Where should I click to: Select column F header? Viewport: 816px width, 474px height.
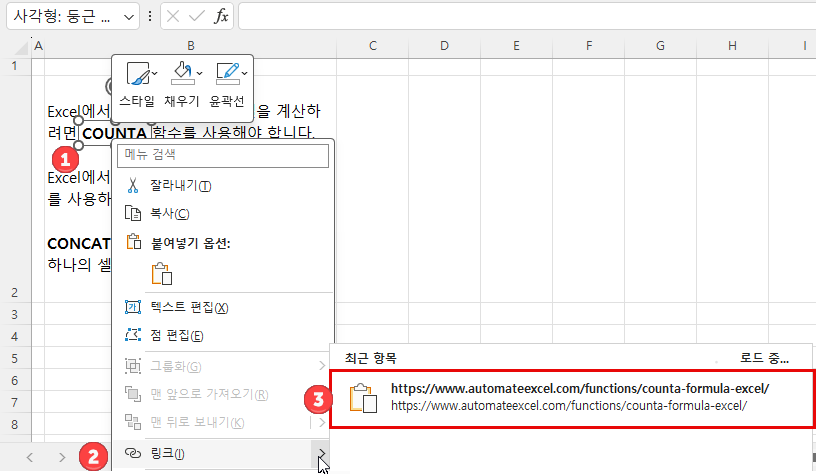(x=589, y=46)
